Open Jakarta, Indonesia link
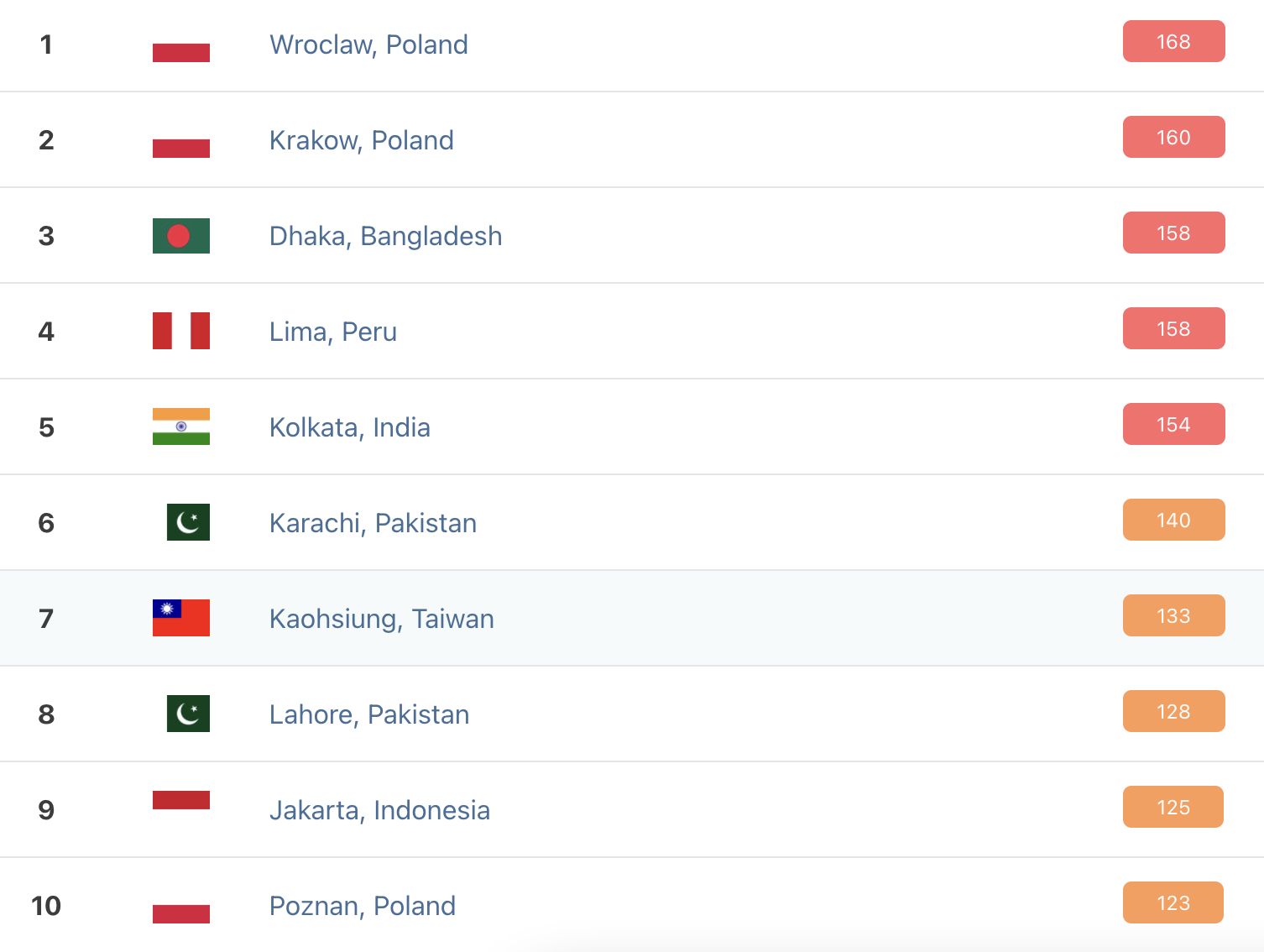 click(x=379, y=810)
